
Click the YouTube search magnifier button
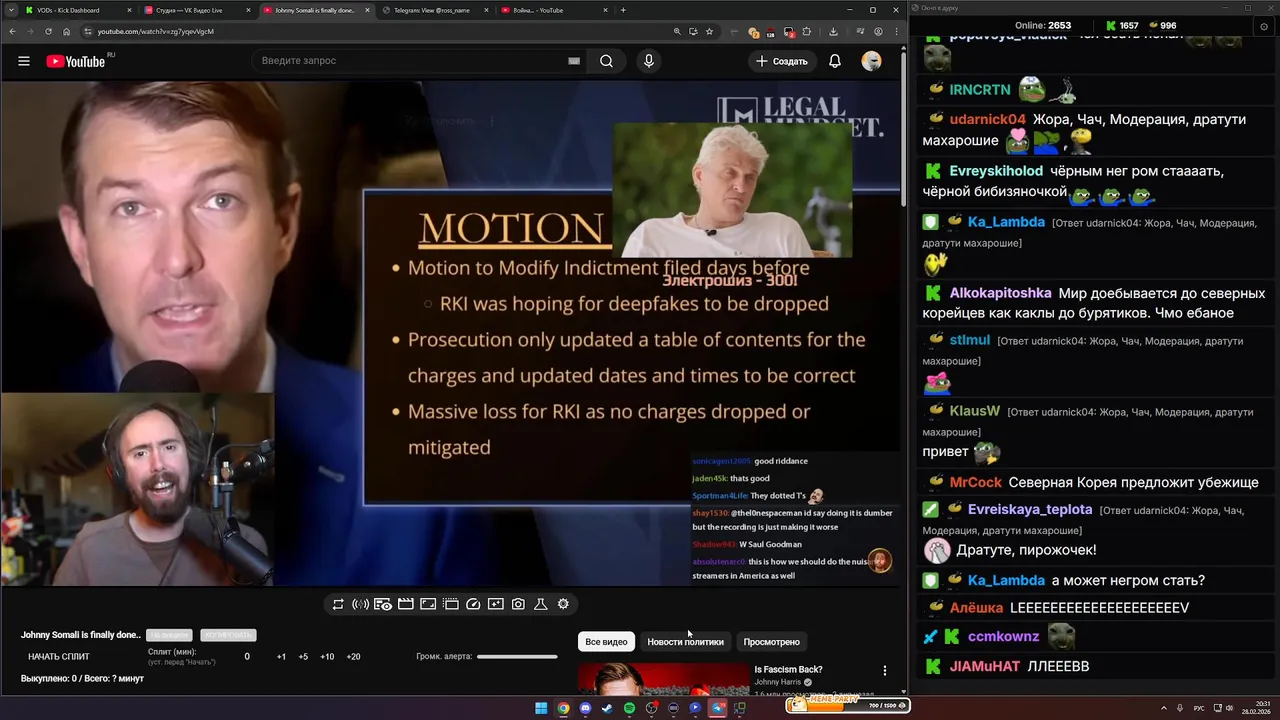click(x=606, y=61)
